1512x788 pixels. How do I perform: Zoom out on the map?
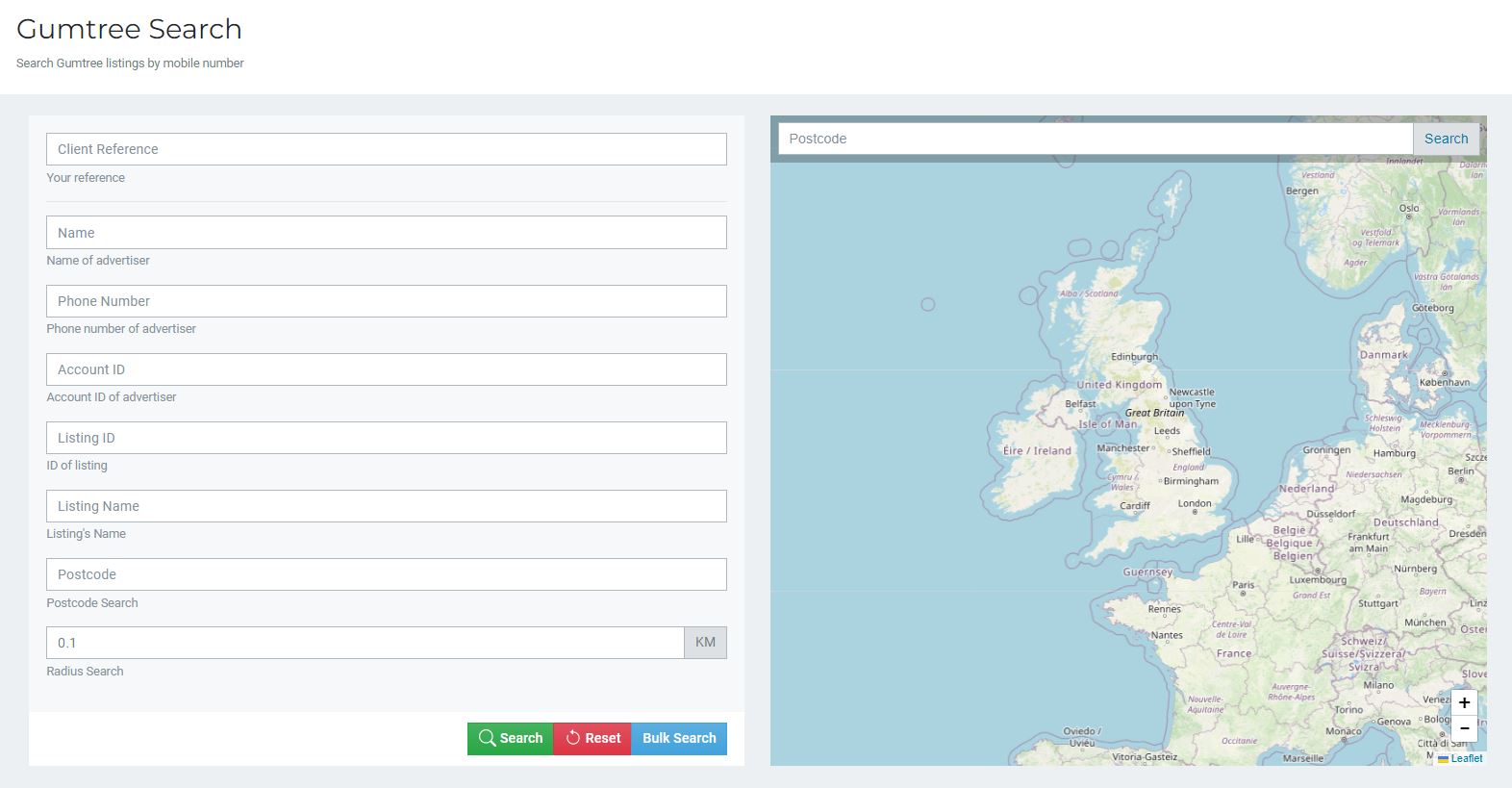[x=1464, y=728]
